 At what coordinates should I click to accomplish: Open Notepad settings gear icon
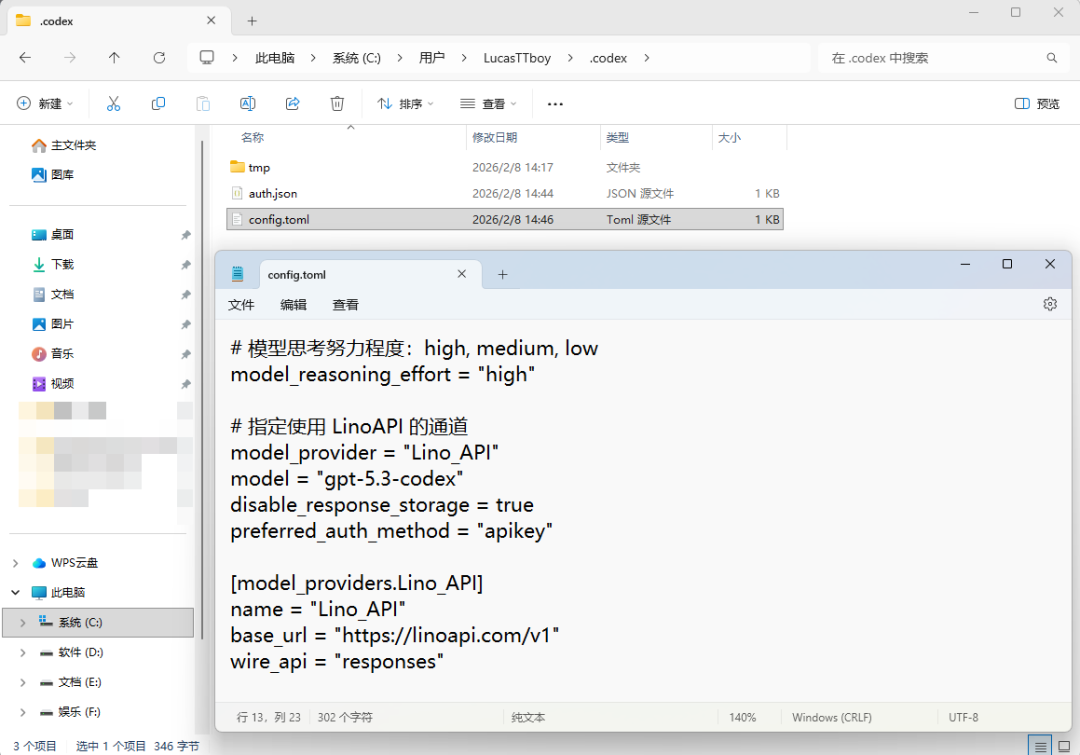tap(1050, 304)
